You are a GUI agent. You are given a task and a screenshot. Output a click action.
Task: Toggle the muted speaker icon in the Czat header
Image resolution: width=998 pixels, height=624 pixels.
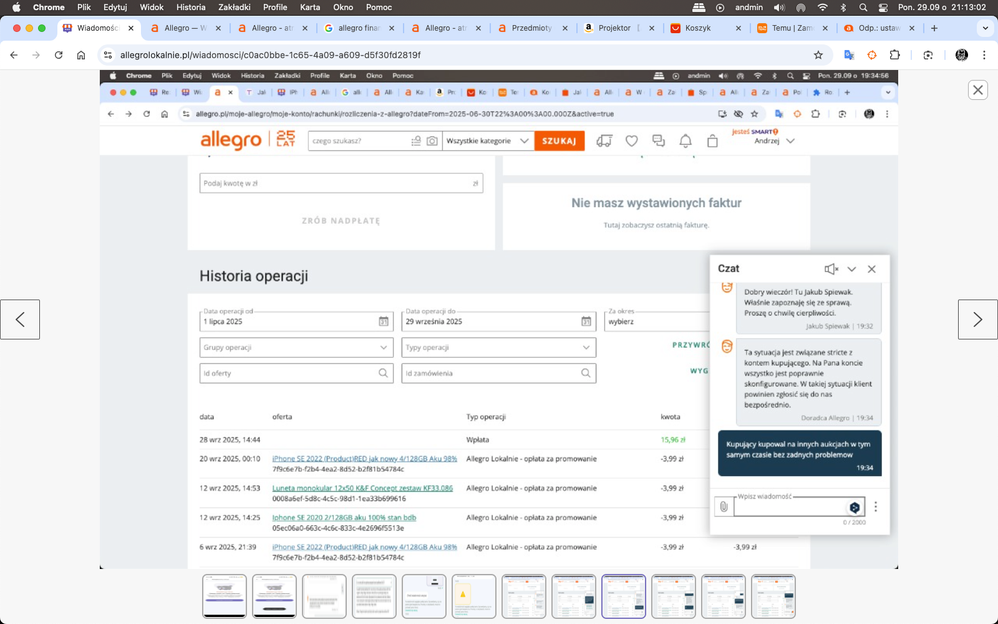(831, 269)
